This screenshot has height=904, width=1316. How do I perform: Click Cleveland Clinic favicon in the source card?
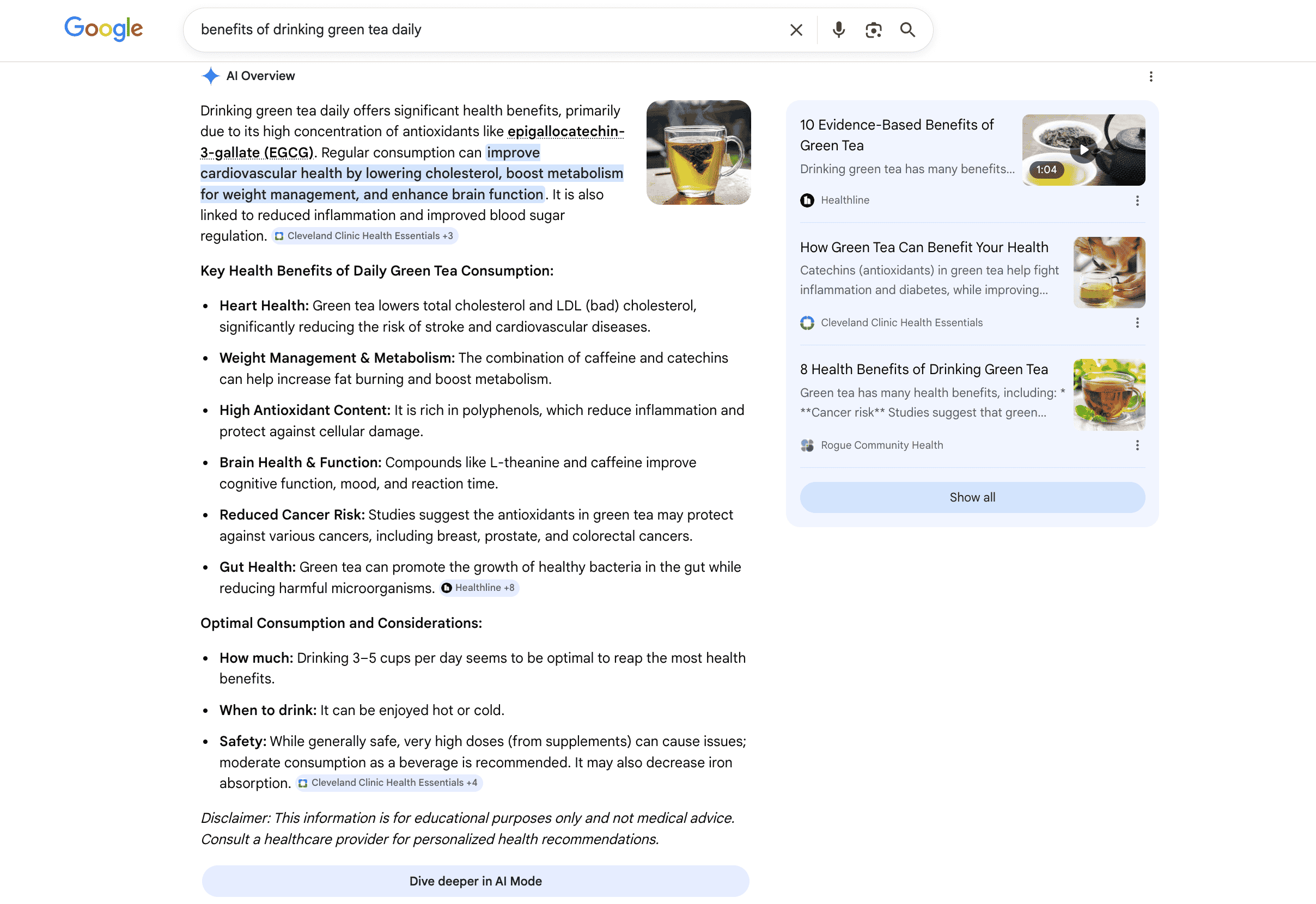click(807, 323)
